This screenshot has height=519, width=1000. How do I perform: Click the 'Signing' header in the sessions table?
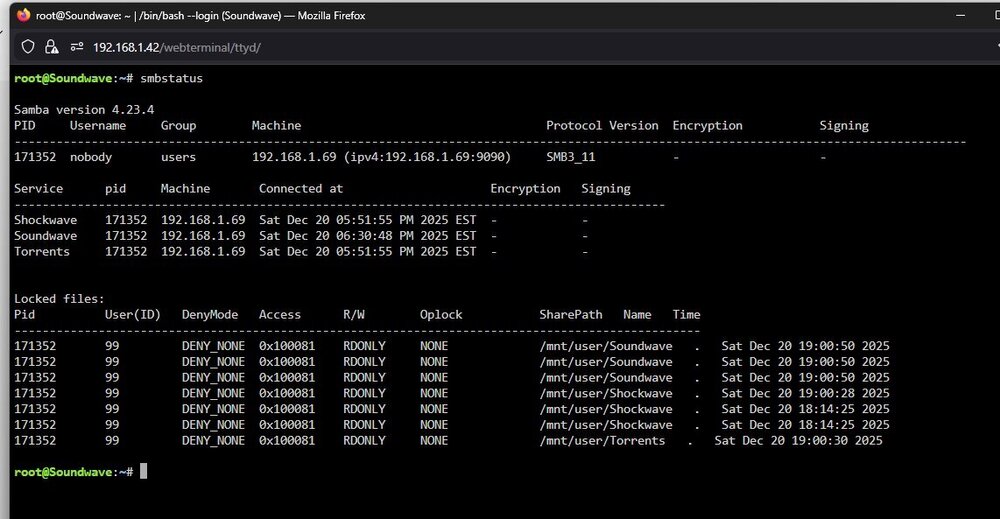tap(844, 126)
